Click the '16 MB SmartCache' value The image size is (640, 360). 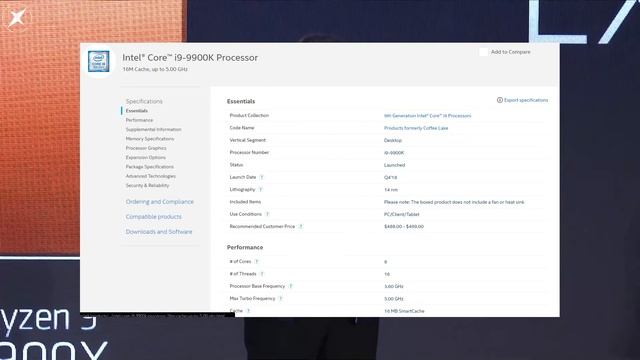click(x=404, y=311)
